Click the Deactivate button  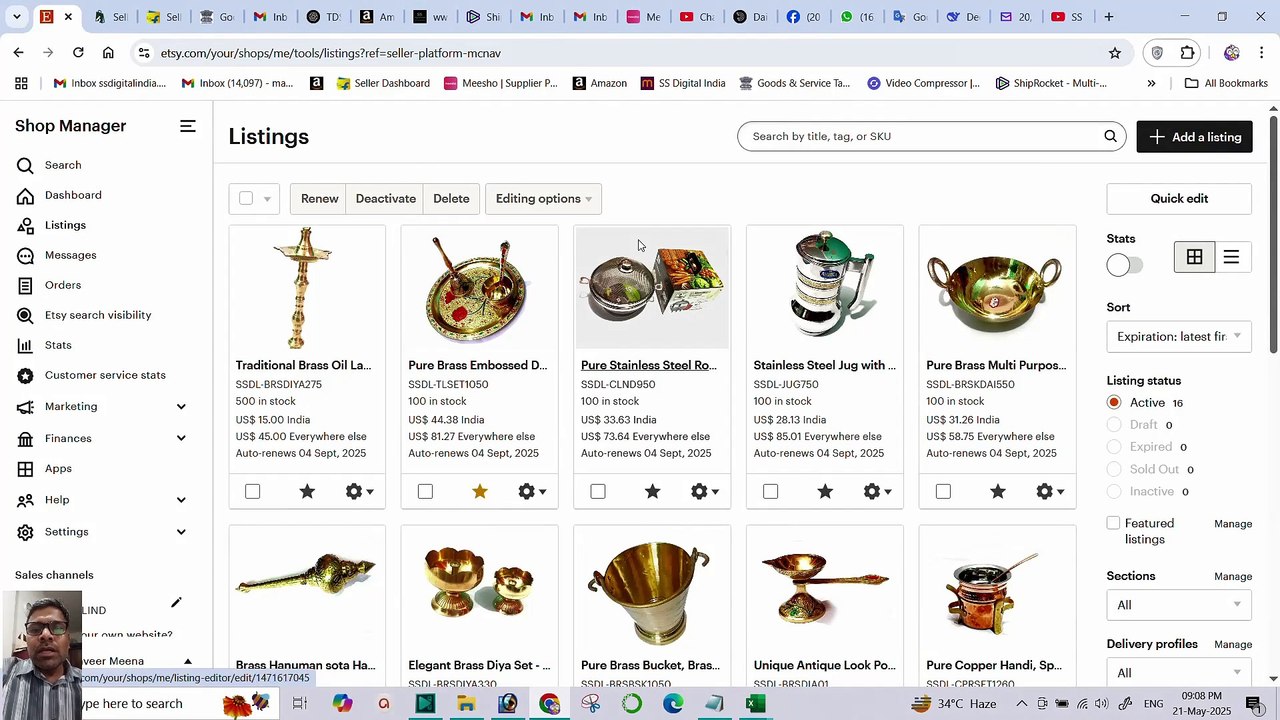click(385, 198)
